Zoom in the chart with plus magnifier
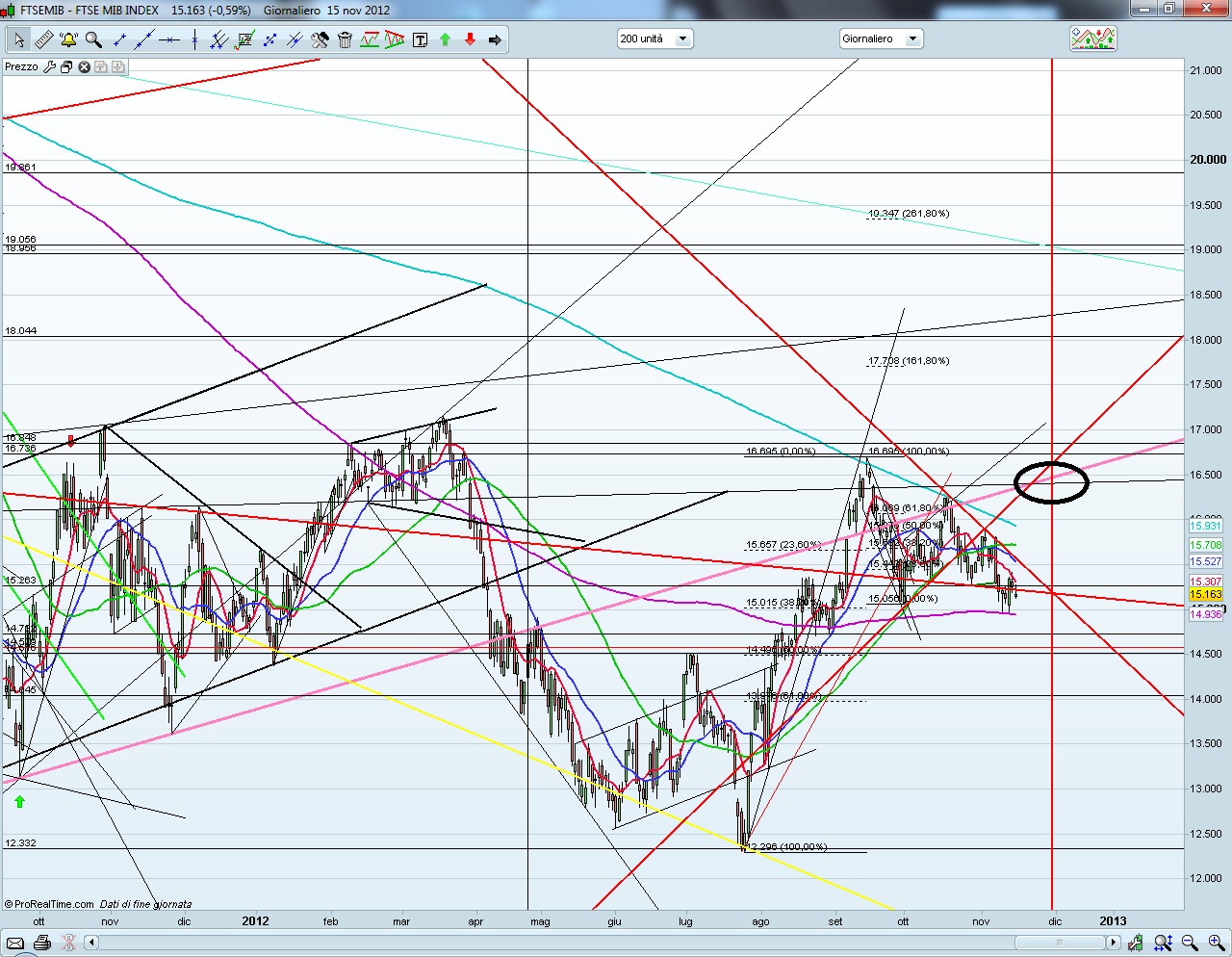The image size is (1232, 957). [1217, 943]
